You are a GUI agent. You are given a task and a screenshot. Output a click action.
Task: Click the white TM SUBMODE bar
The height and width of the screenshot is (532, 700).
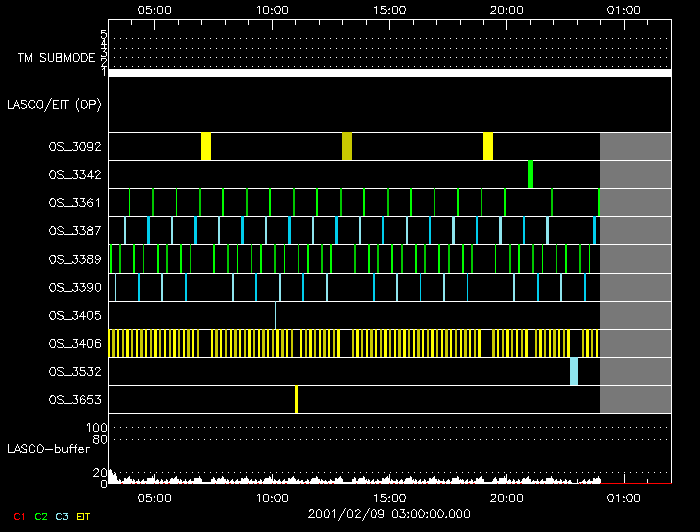point(389,73)
